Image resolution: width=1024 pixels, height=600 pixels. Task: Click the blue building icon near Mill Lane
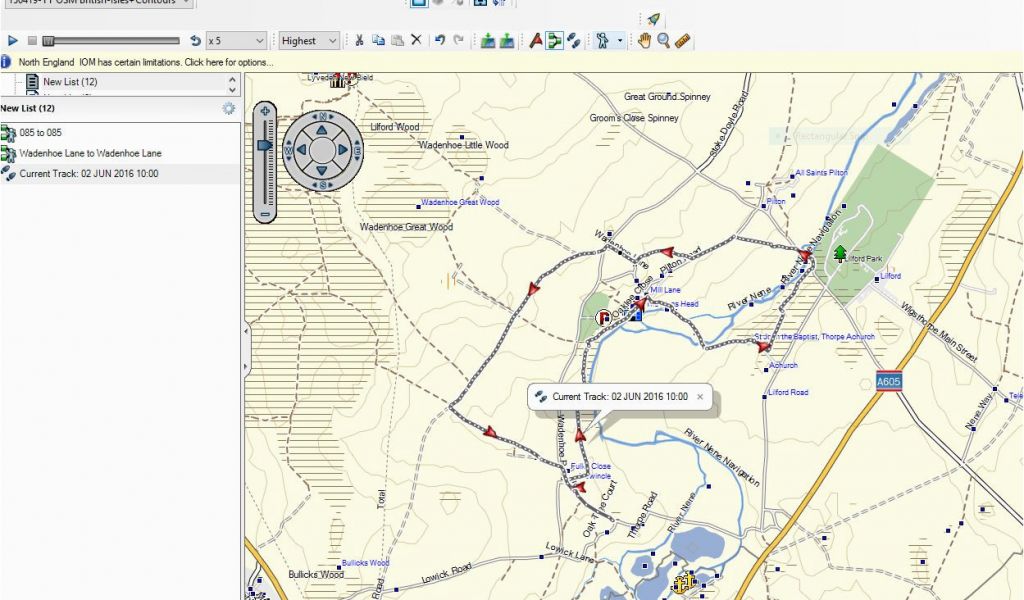coord(636,315)
